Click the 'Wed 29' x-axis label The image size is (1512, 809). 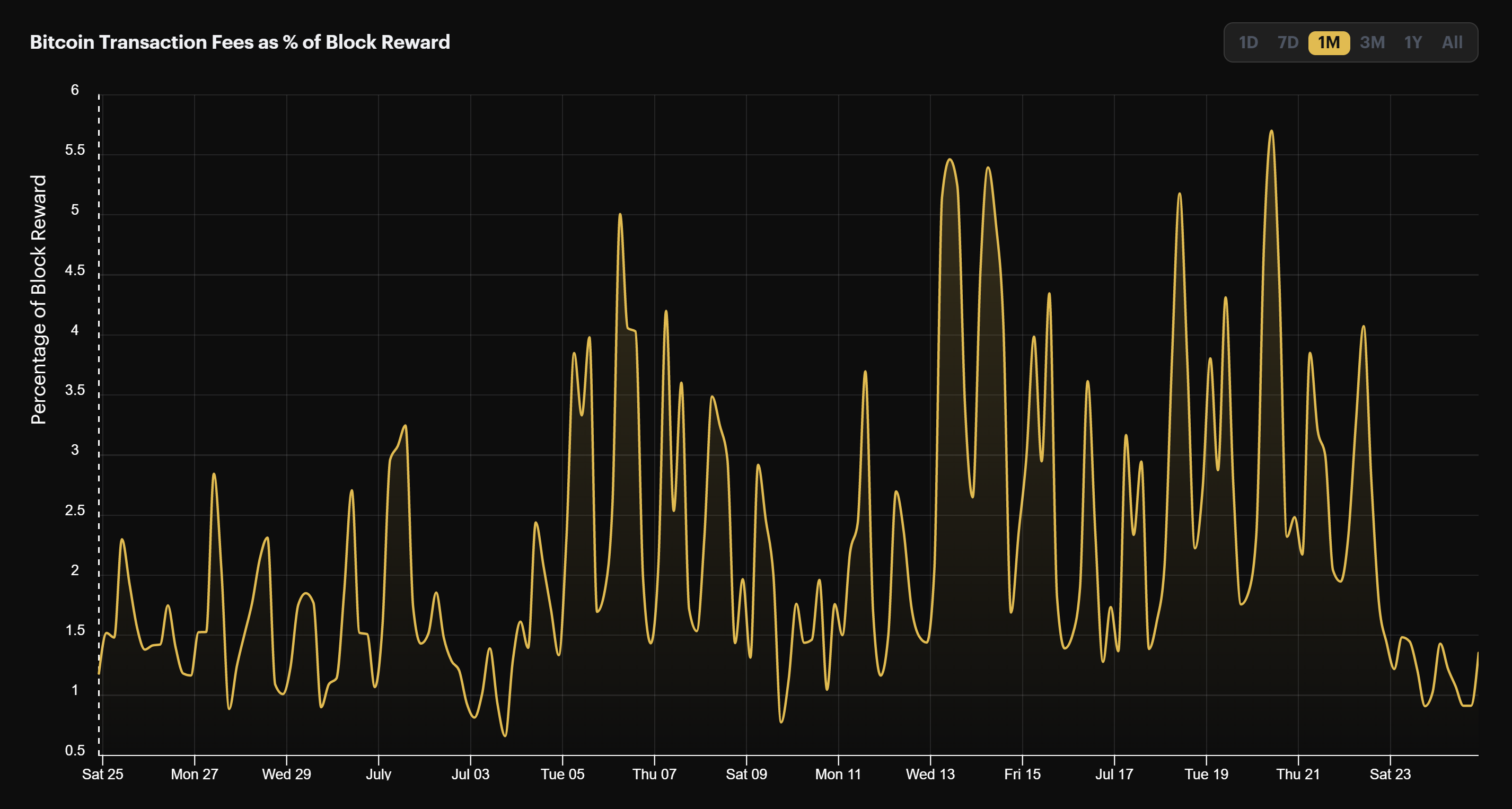286,774
